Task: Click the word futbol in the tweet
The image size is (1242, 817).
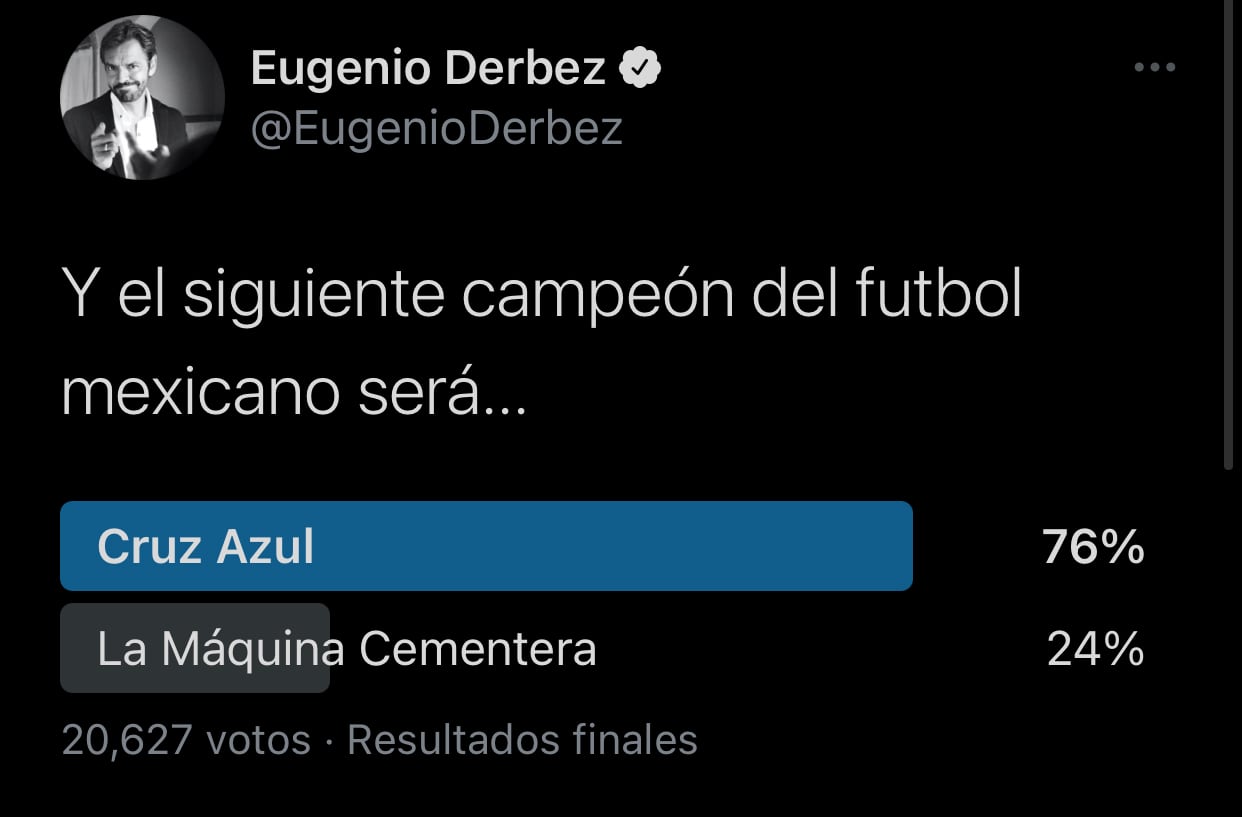Action: (x=940, y=296)
